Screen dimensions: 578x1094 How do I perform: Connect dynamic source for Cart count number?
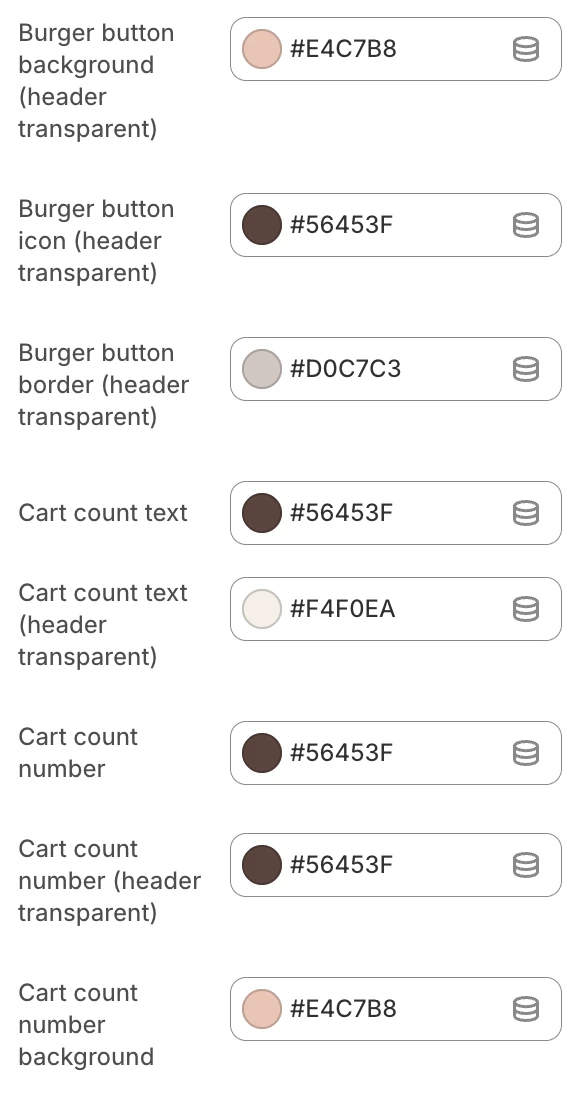(x=526, y=753)
